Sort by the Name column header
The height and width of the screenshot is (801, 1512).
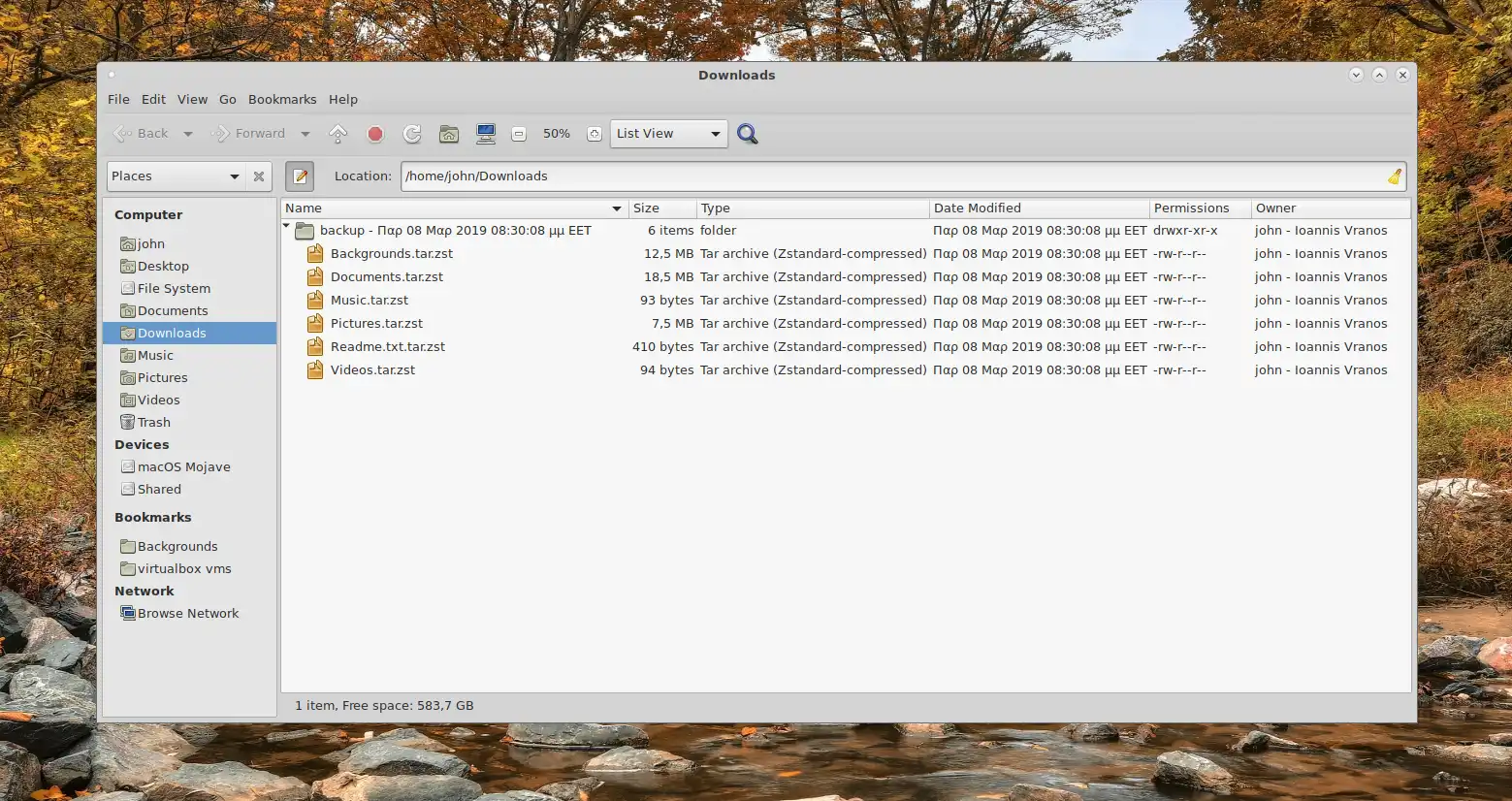454,208
